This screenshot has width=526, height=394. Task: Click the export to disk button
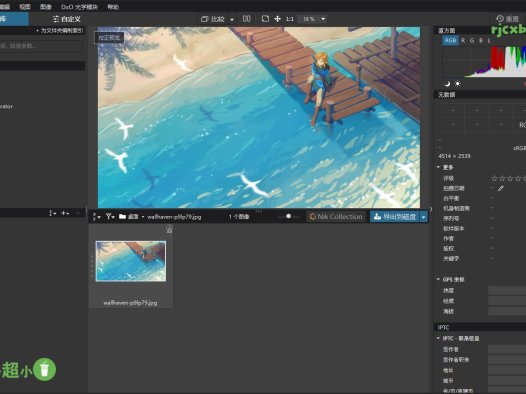[394, 217]
